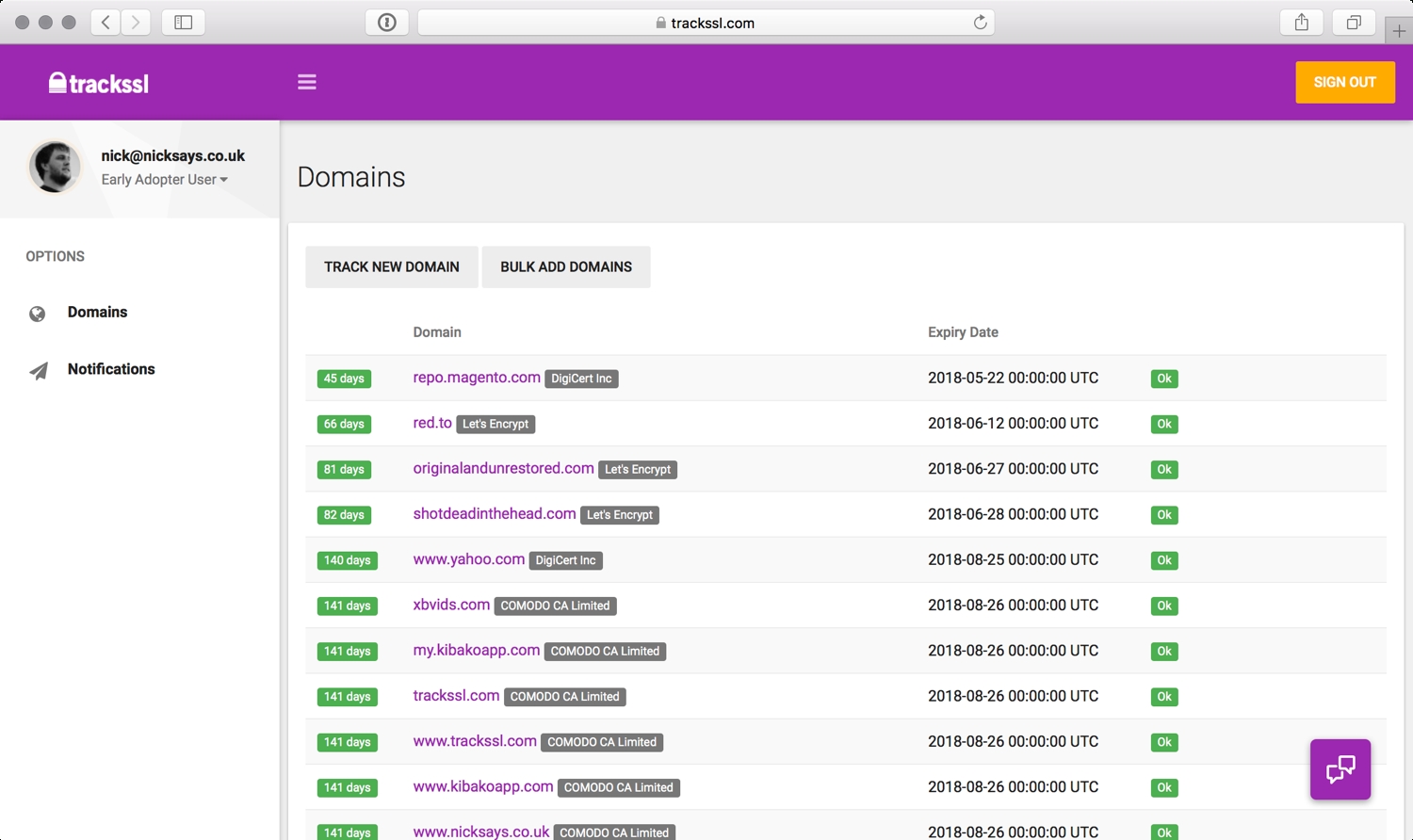Open the trackssl.com domain link in table
Image resolution: width=1413 pixels, height=840 pixels.
click(456, 695)
